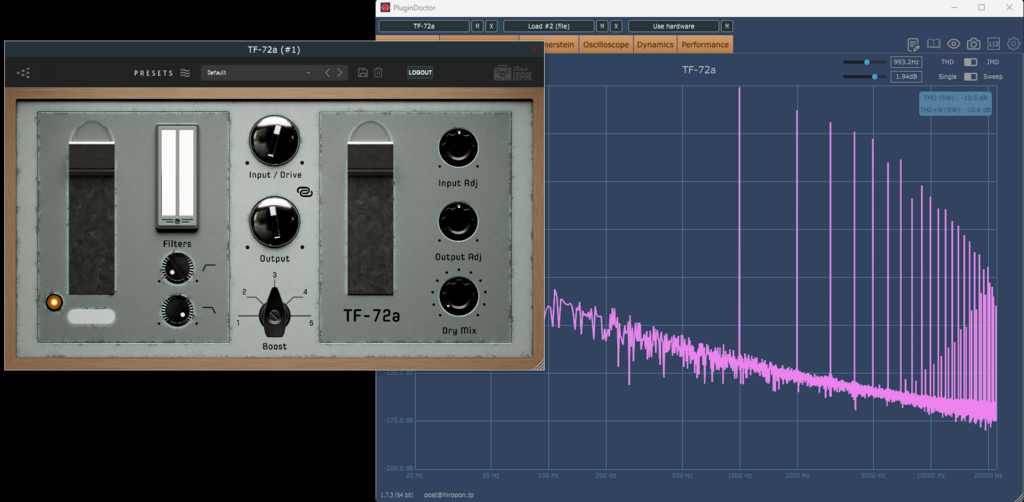Take a snapshot with camera icon
The height and width of the screenshot is (502, 1024).
pos(973,44)
